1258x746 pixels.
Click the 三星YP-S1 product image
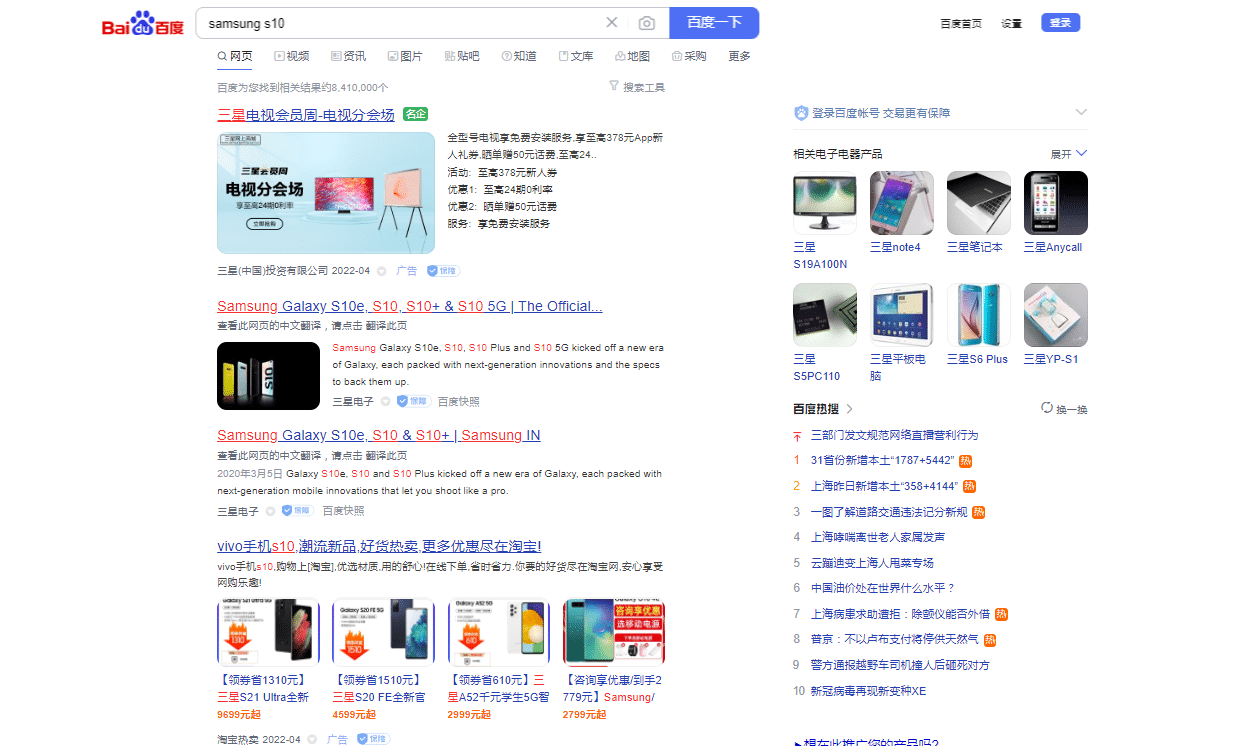(1056, 315)
